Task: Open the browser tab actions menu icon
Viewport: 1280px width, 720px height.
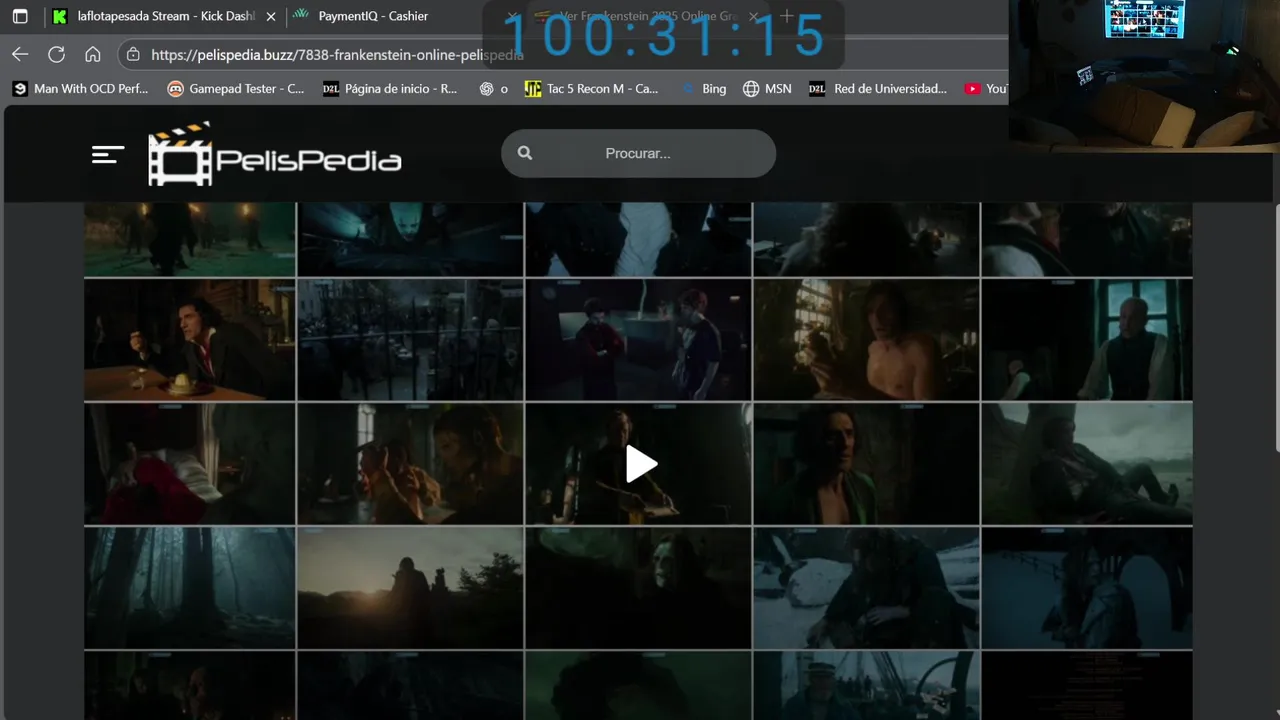Action: click(x=20, y=16)
